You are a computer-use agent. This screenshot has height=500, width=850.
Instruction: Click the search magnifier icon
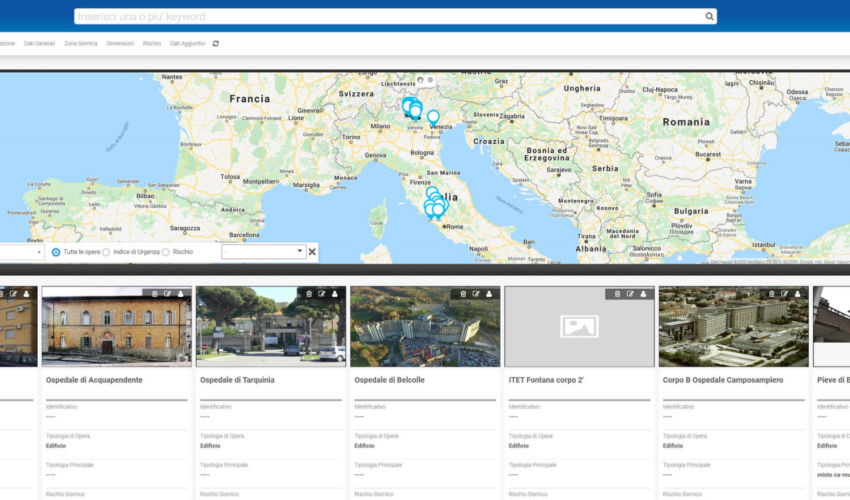(x=709, y=16)
